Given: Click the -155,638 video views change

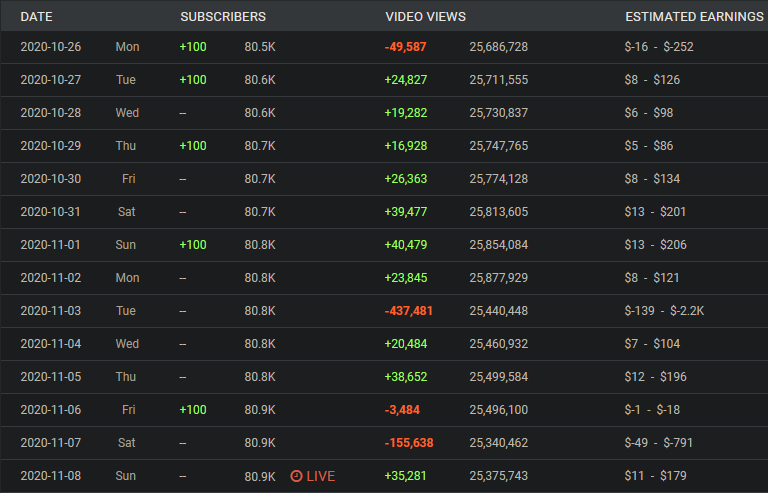Looking at the screenshot, I should pyautogui.click(x=409, y=443).
